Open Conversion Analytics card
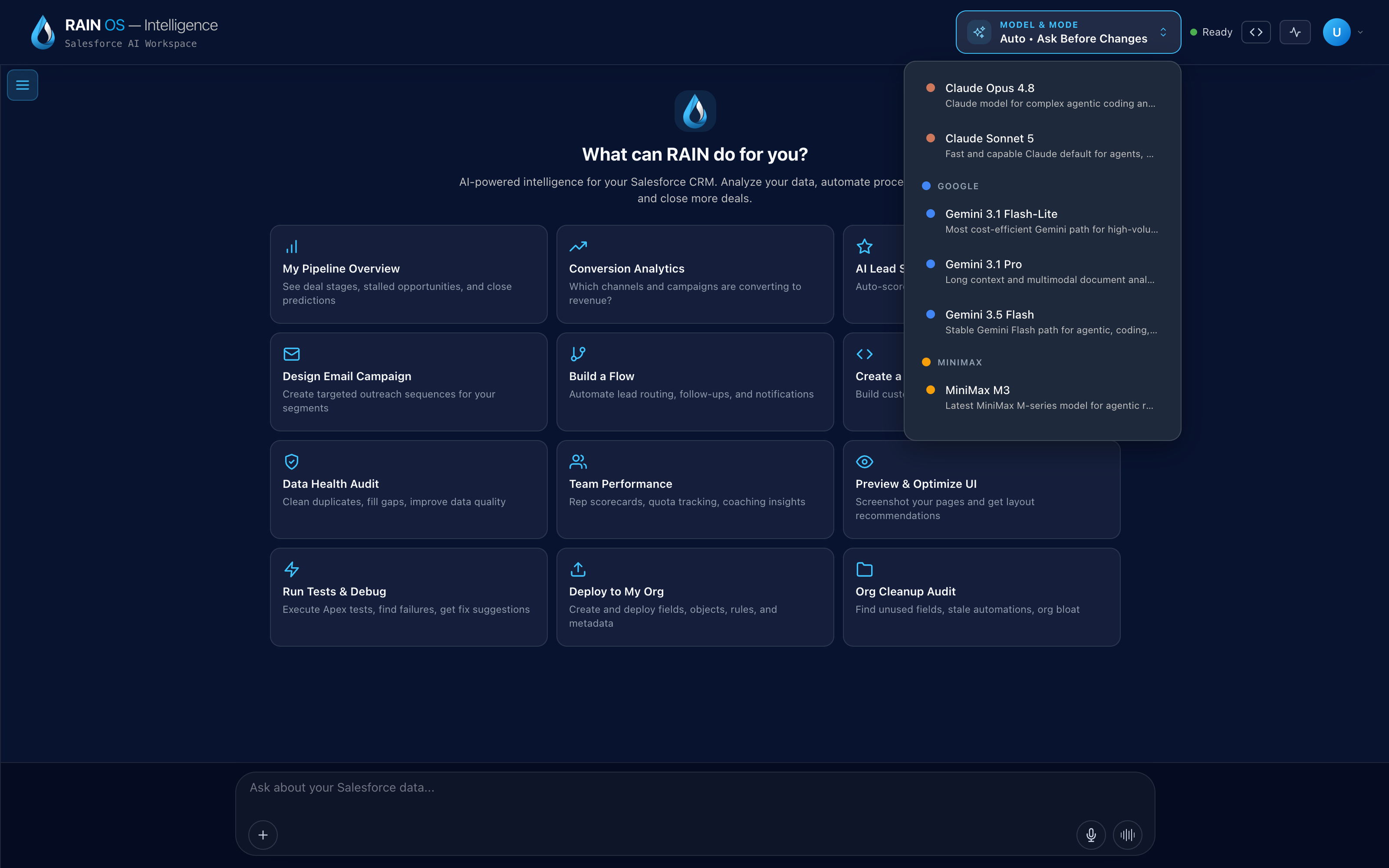 coord(695,274)
